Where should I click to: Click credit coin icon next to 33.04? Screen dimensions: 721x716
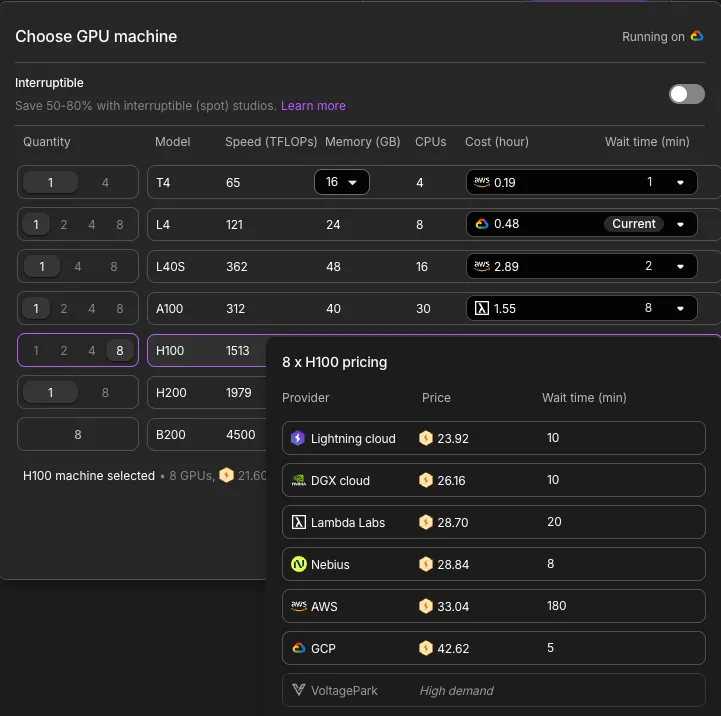[x=426, y=606]
